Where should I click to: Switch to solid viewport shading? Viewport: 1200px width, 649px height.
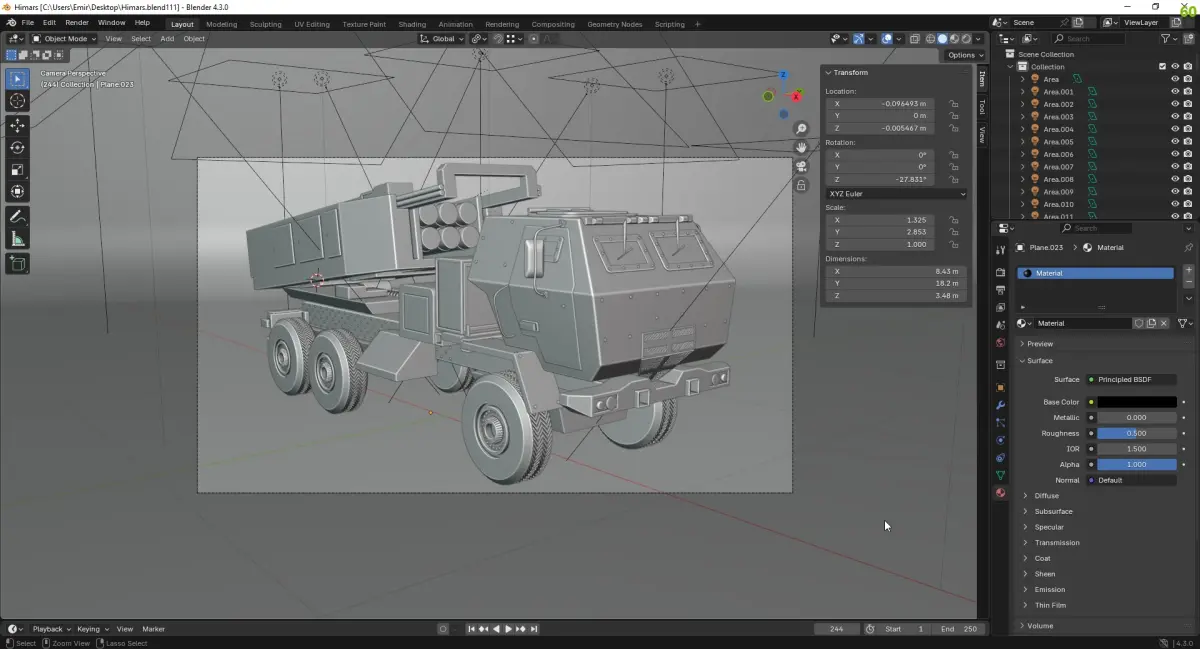tap(942, 39)
